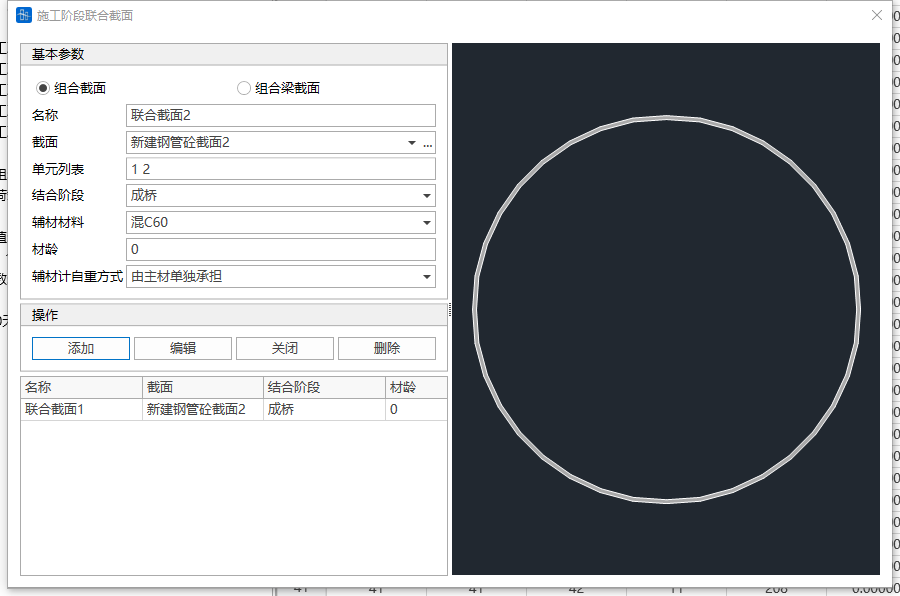
Task: Click the 结合阶段 column header
Action: coord(325,388)
